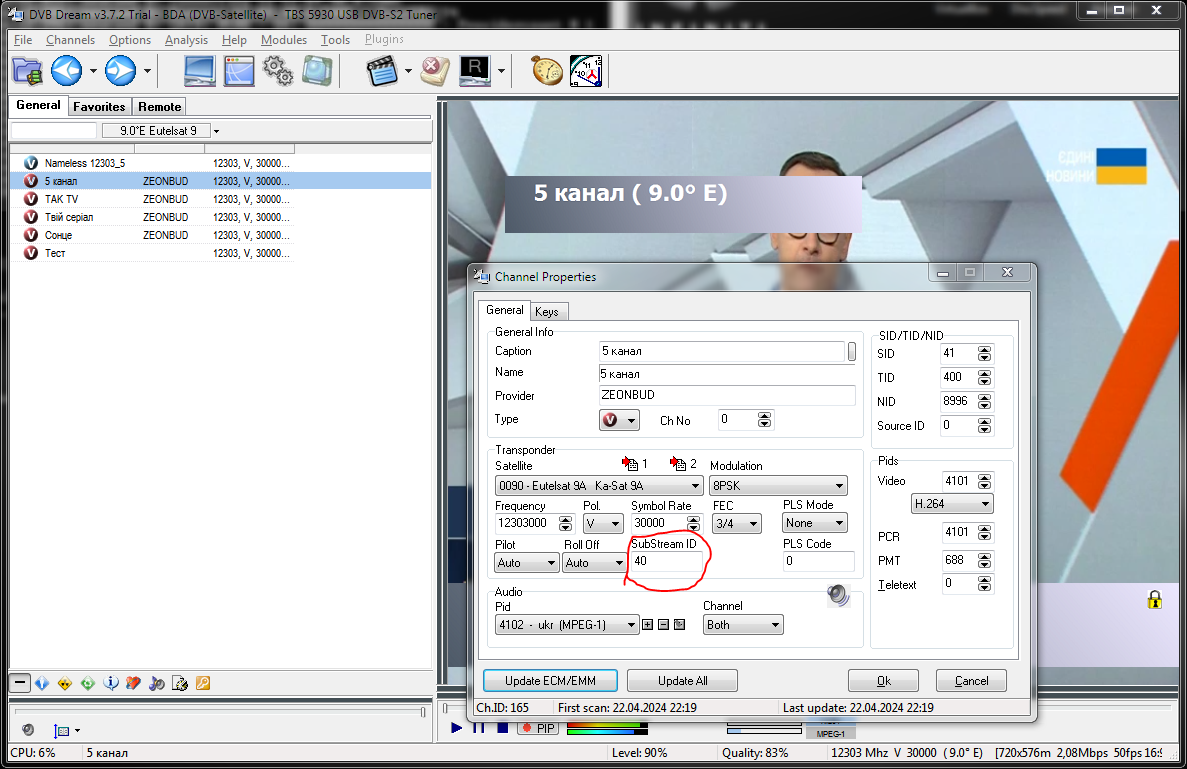
Task: Click the green snapshot frame toolbar icon
Action: [317, 71]
